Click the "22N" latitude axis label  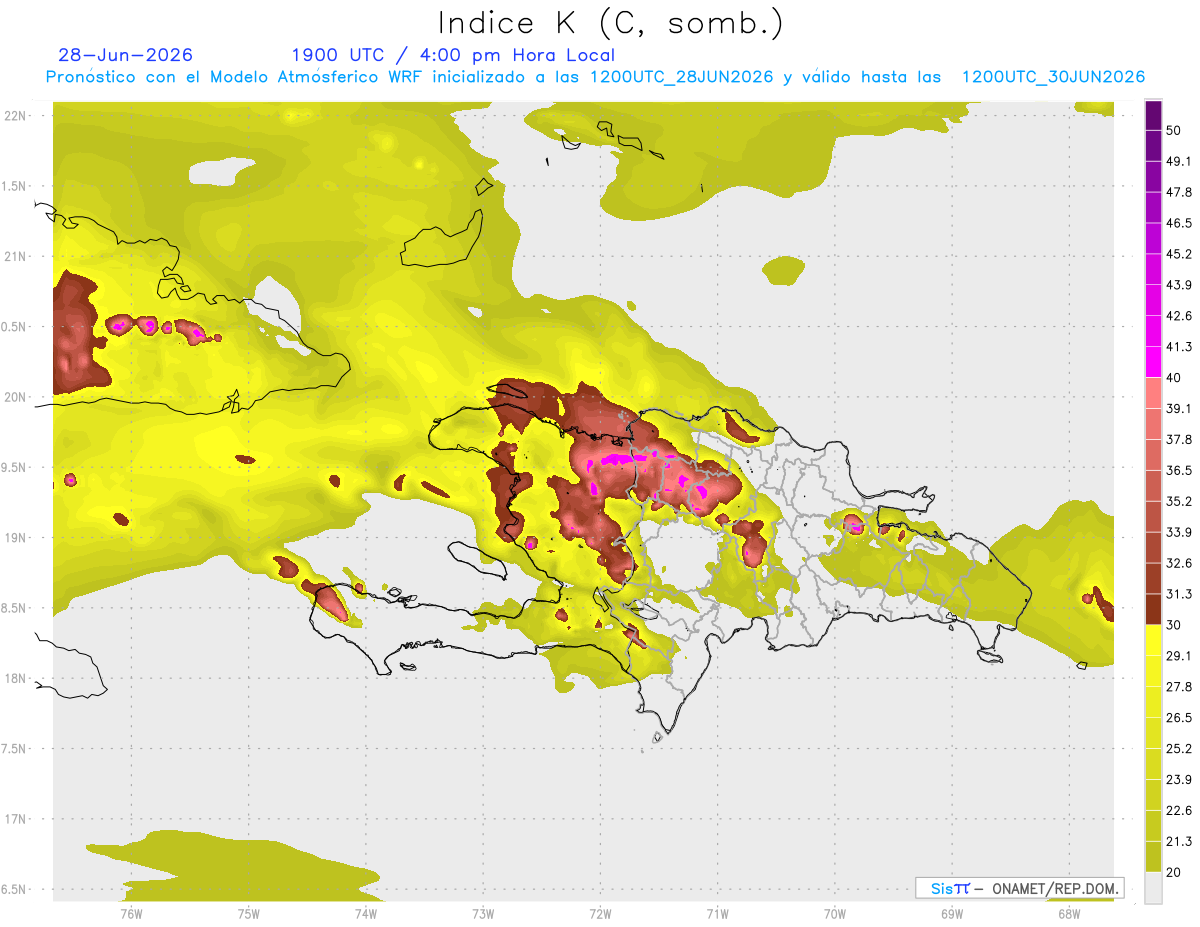coord(15,116)
